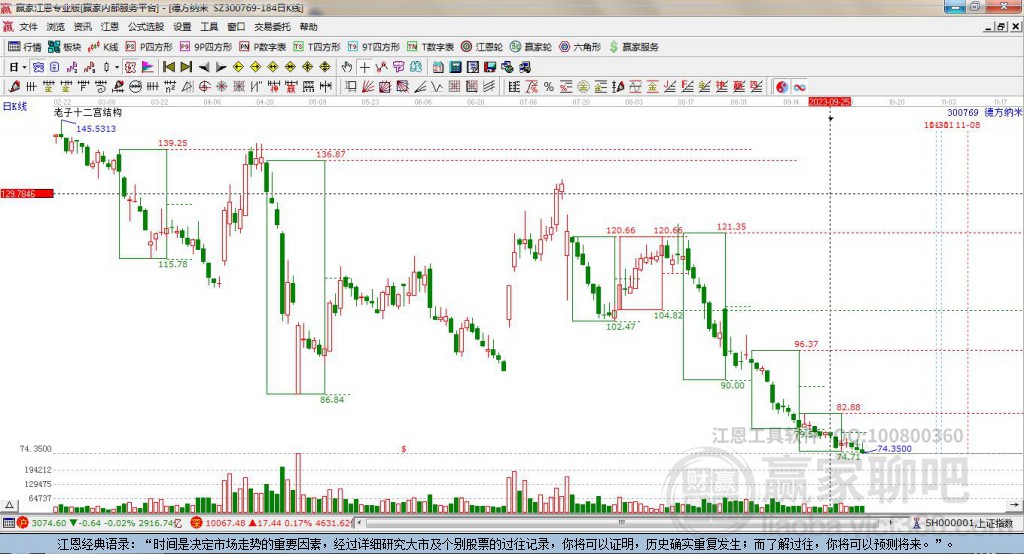Open the 帮助 menu
The image size is (1024, 554).
[308, 27]
